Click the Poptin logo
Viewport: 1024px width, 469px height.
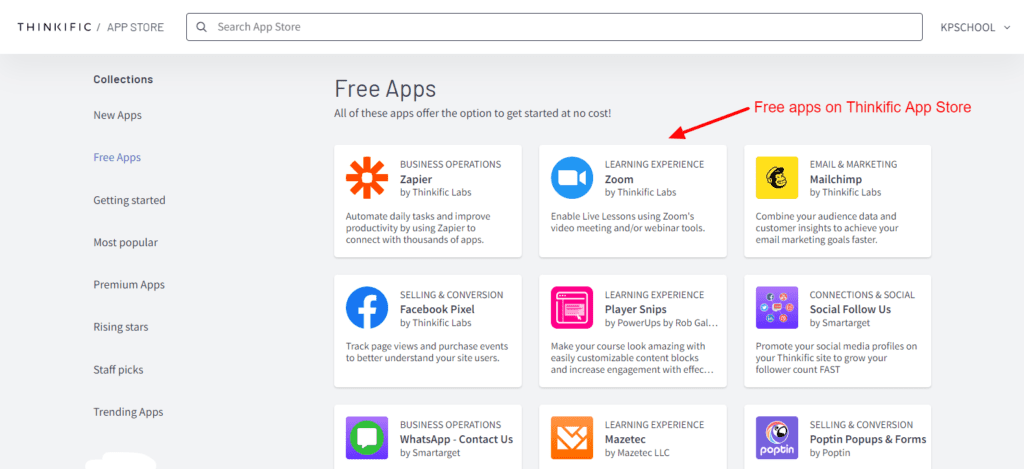coord(777,438)
